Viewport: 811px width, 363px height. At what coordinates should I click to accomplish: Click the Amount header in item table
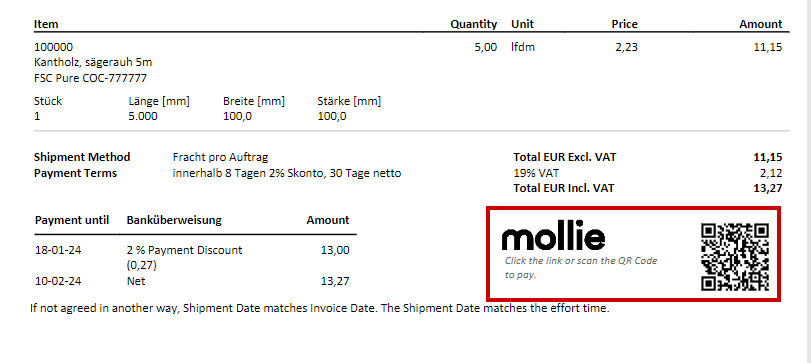click(760, 24)
